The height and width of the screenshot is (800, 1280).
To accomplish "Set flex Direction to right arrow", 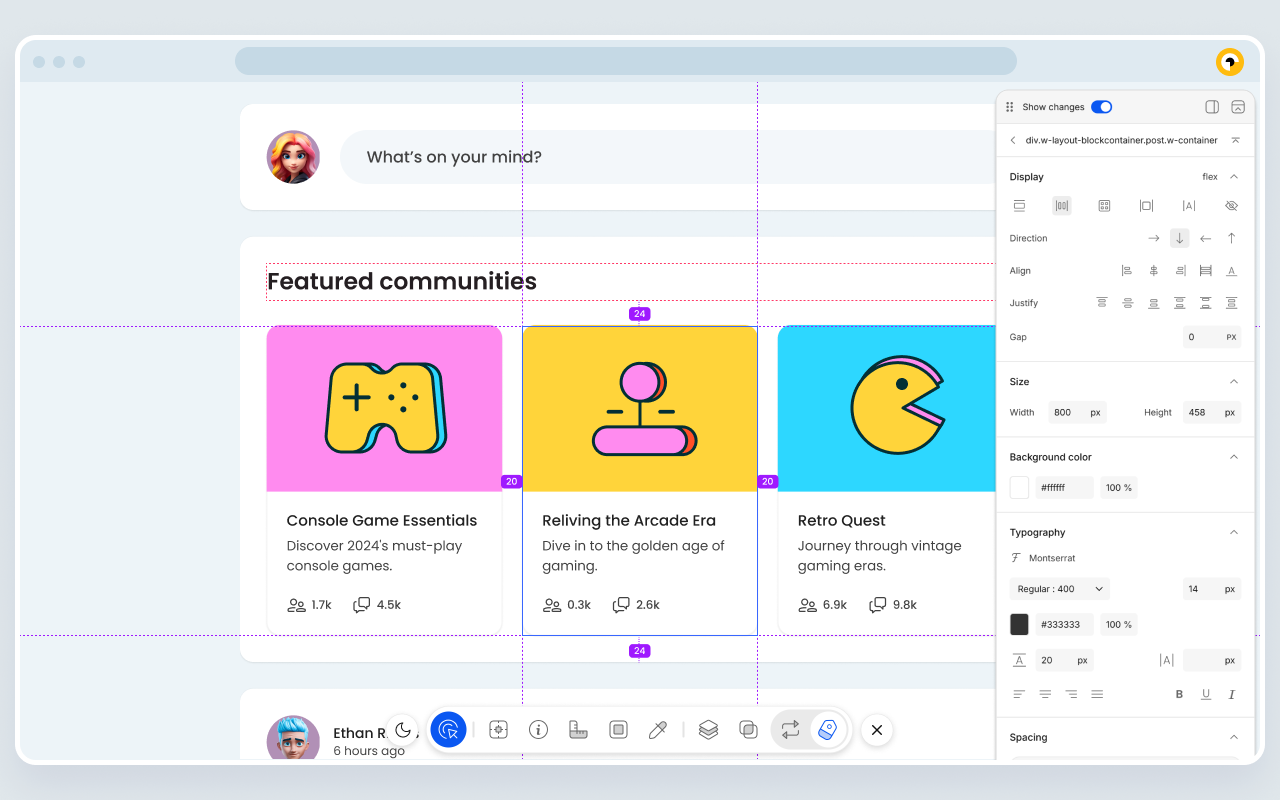I will pyautogui.click(x=1153, y=238).
